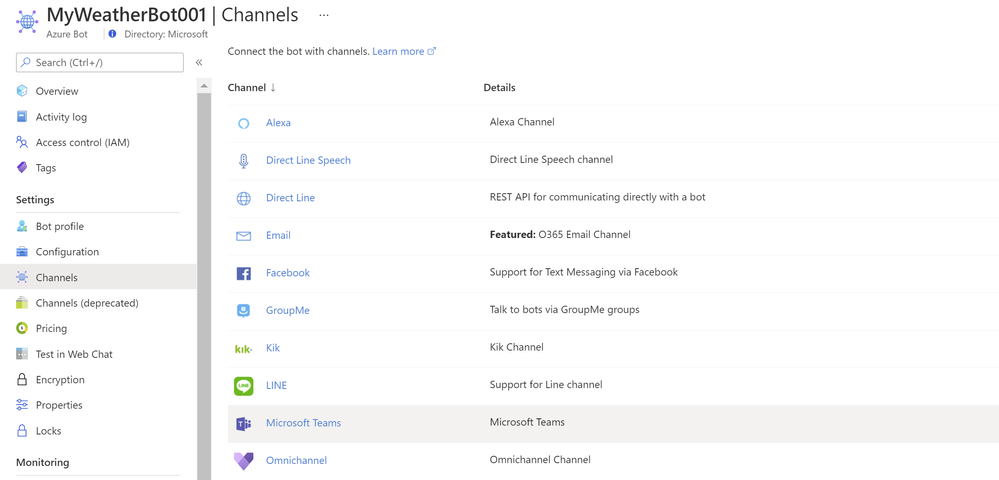Click the purple Tags icon
Viewport: 999px width, 480px height.
point(22,168)
